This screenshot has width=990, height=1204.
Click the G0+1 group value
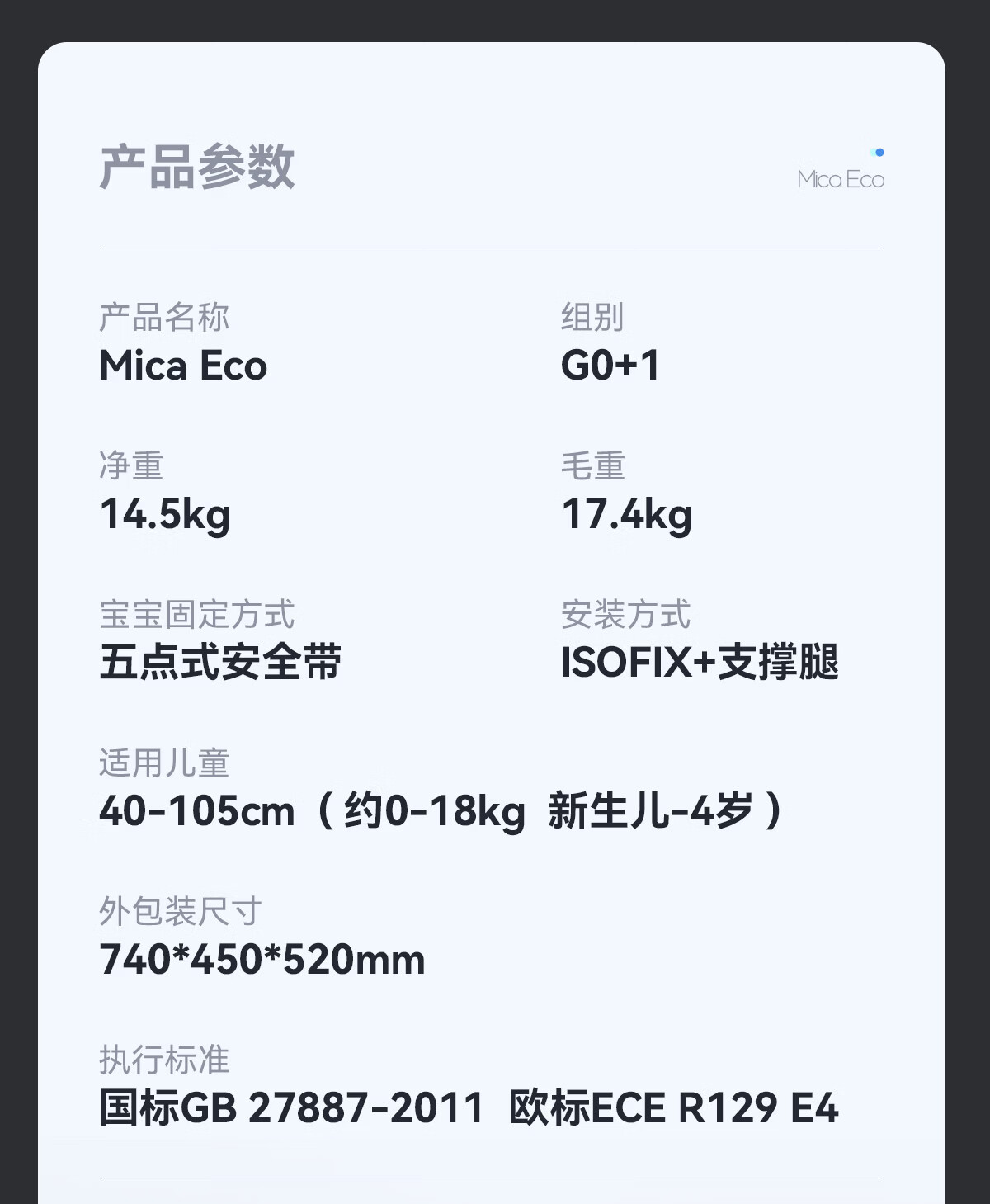pyautogui.click(x=610, y=366)
